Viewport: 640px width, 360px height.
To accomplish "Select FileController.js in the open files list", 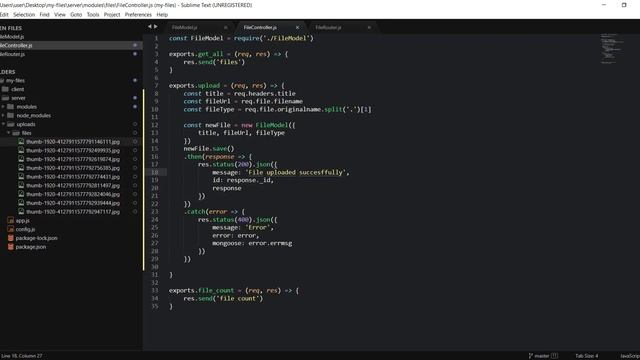I will (71, 45).
